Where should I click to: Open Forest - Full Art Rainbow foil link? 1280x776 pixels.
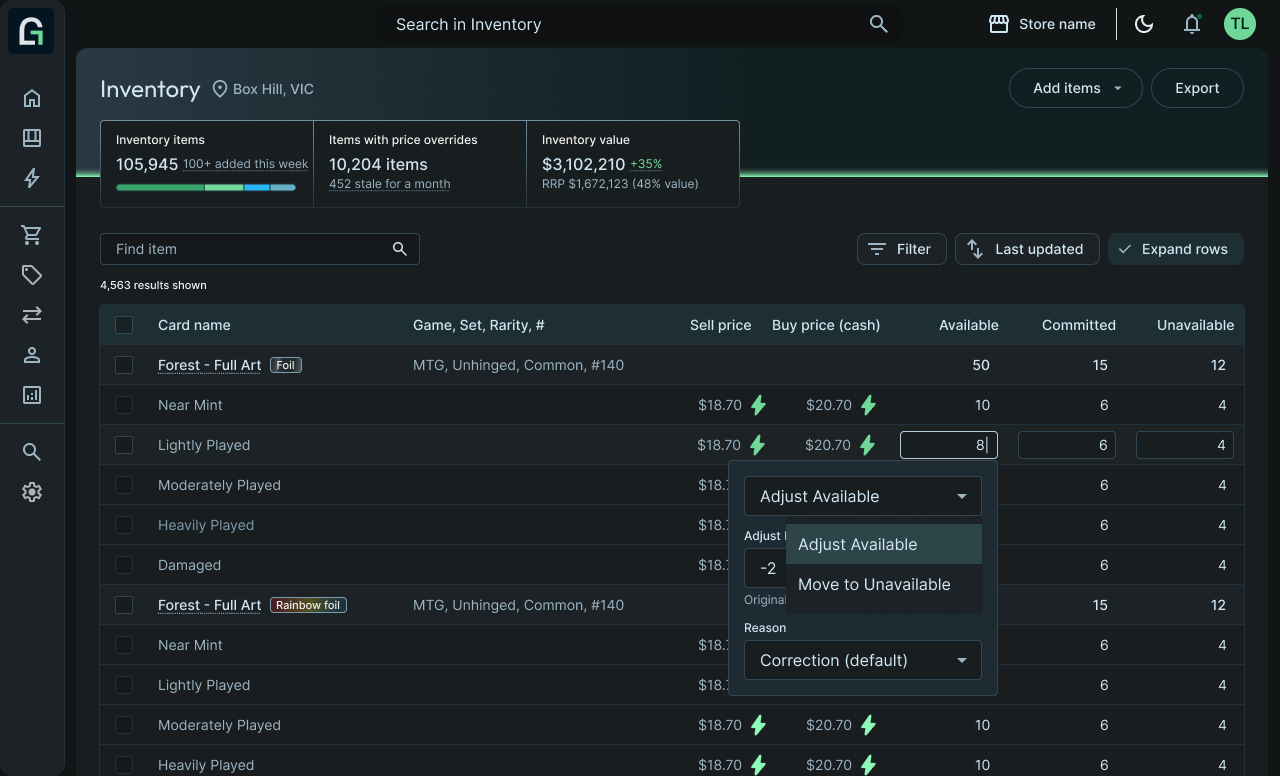point(209,605)
